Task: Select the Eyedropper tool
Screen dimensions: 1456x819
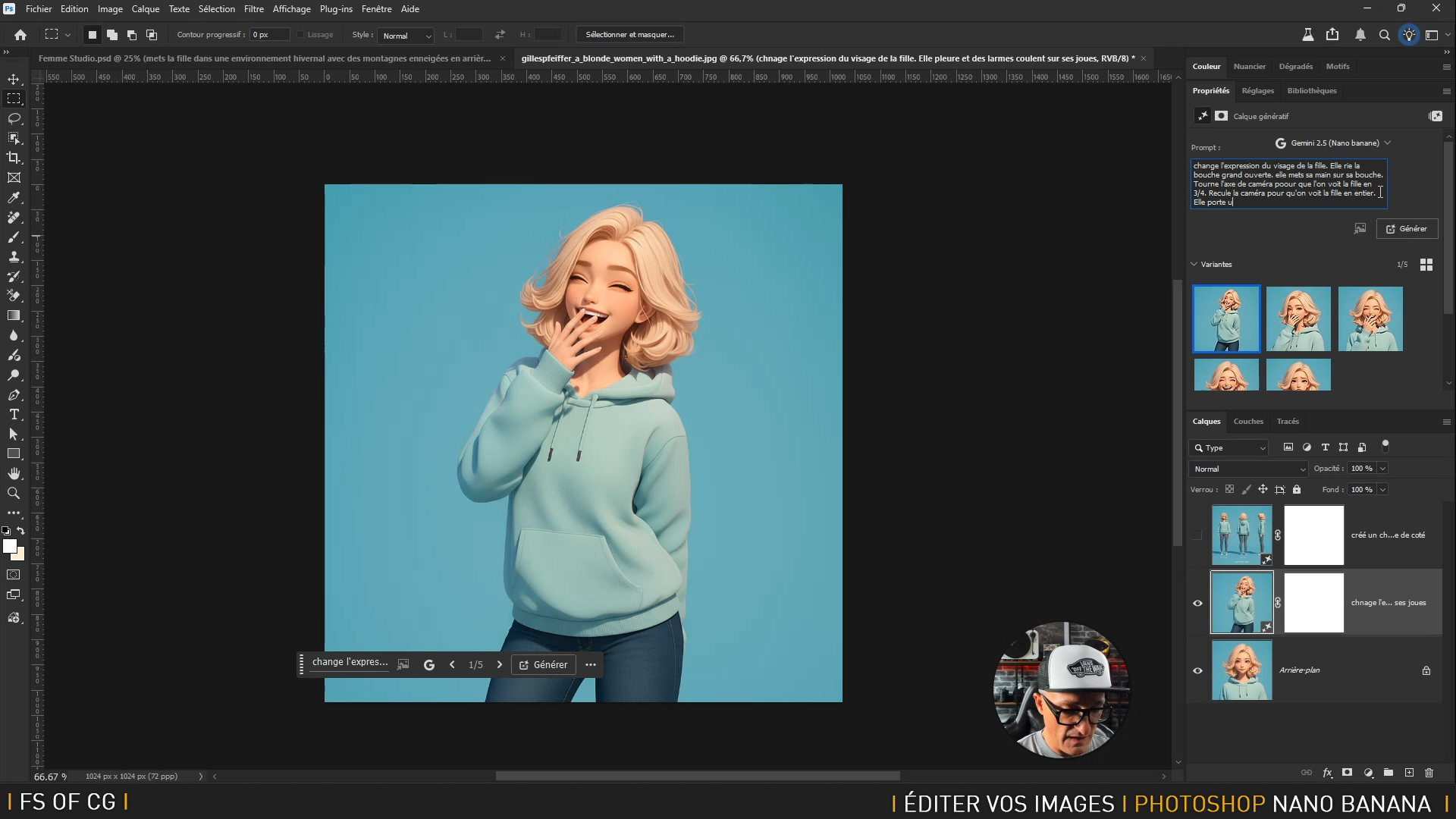Action: tap(14, 197)
